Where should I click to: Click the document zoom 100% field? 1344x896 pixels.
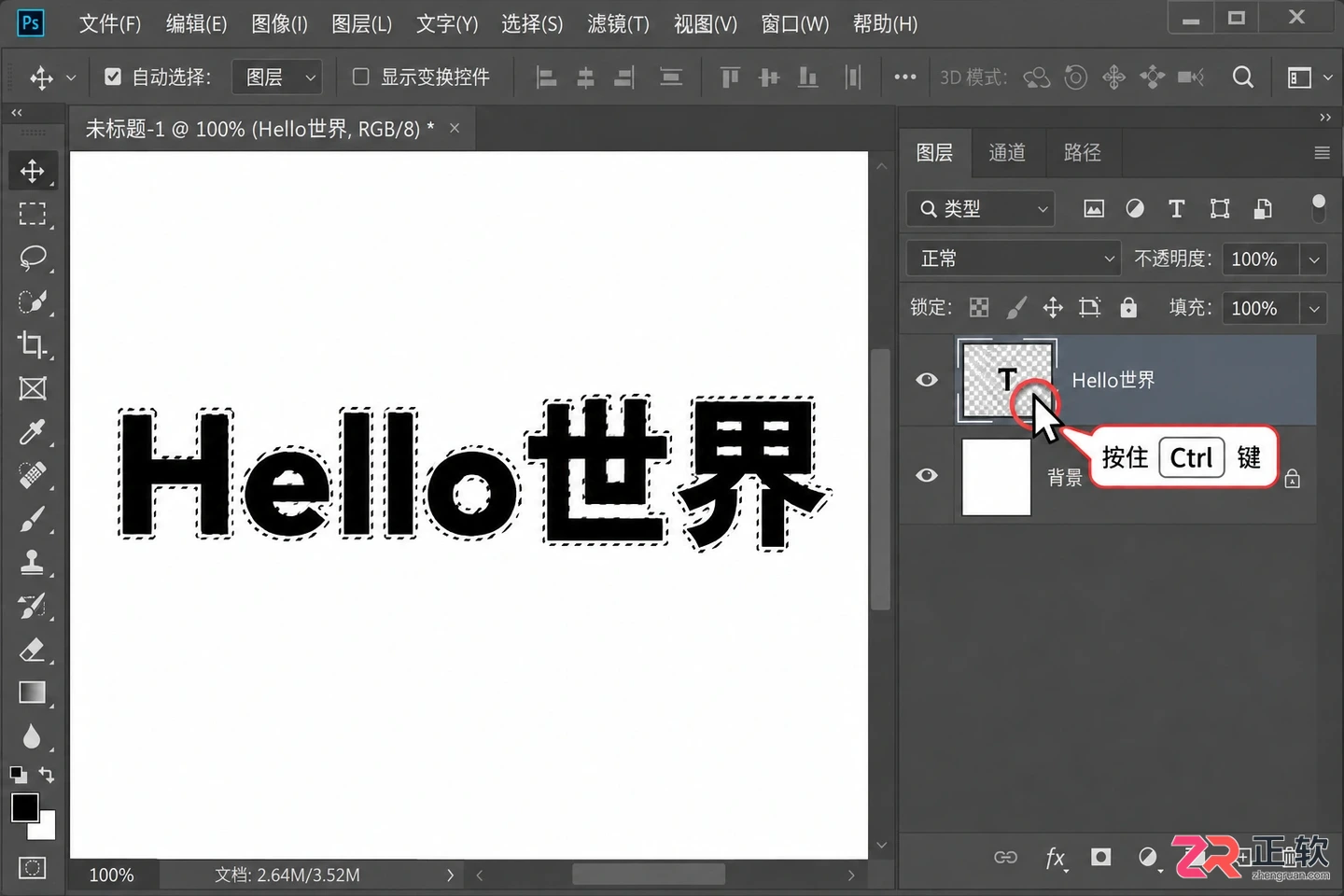pyautogui.click(x=111, y=875)
